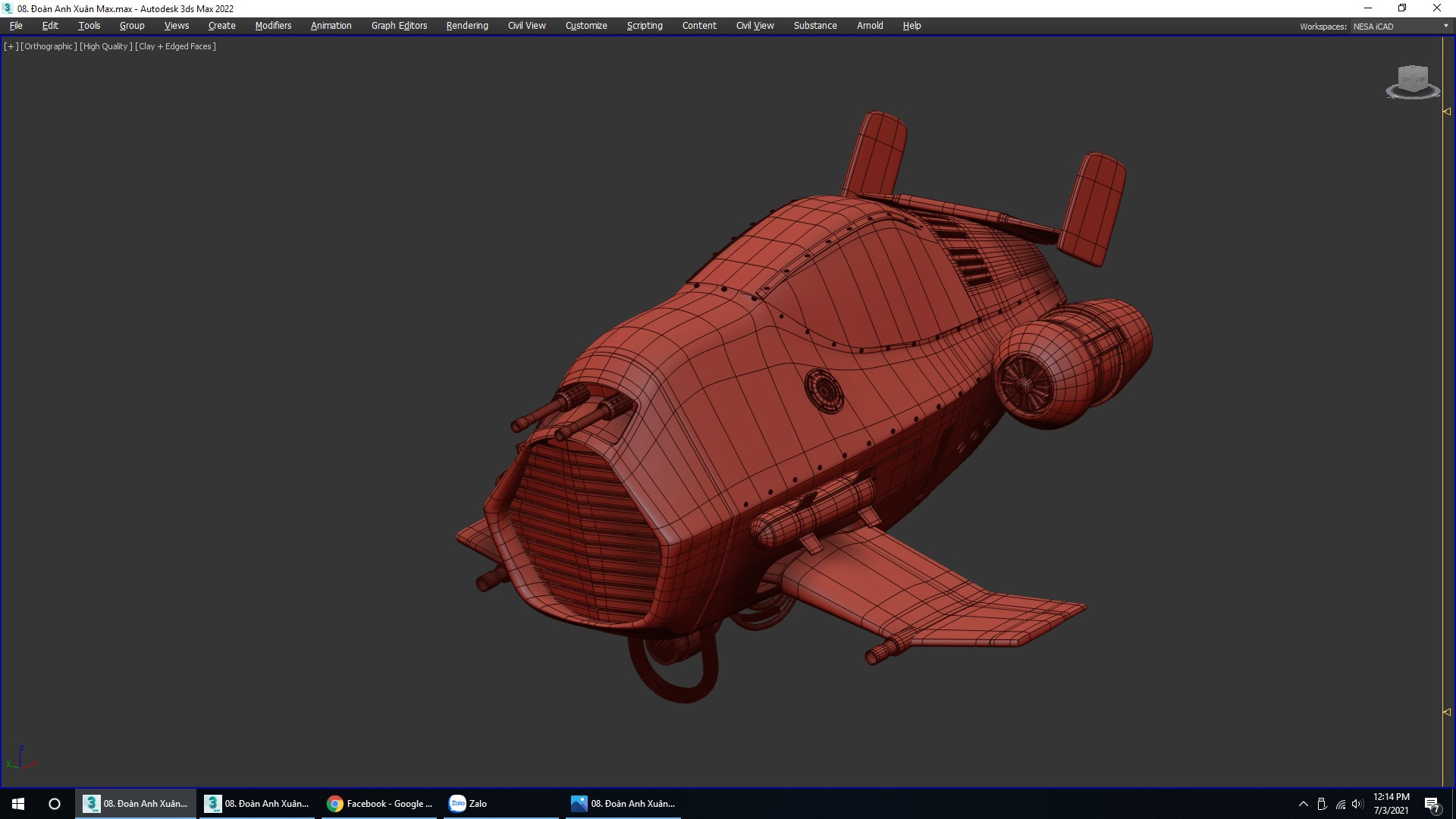Viewport: 1456px width, 819px height.
Task: Click the safely remove USB tray icon
Action: pos(1322,804)
